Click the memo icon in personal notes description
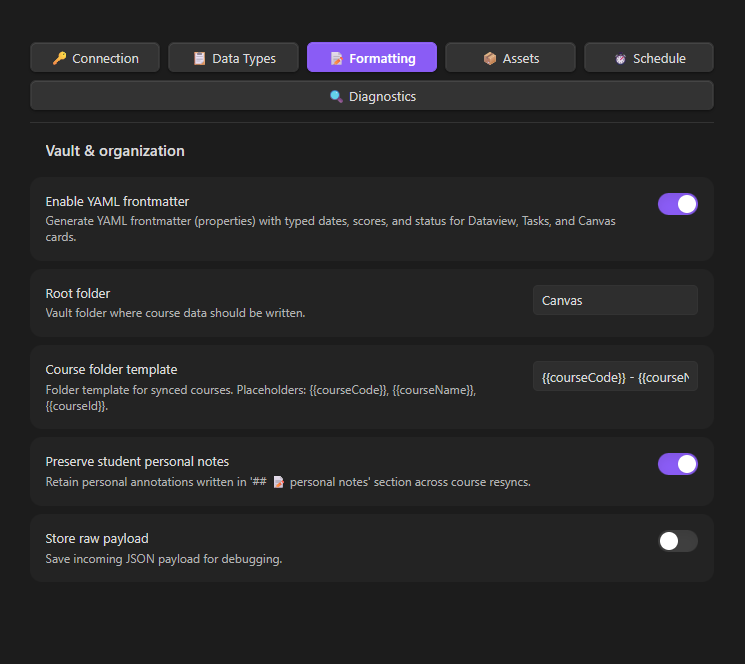The height and width of the screenshot is (664, 745). coord(279,482)
